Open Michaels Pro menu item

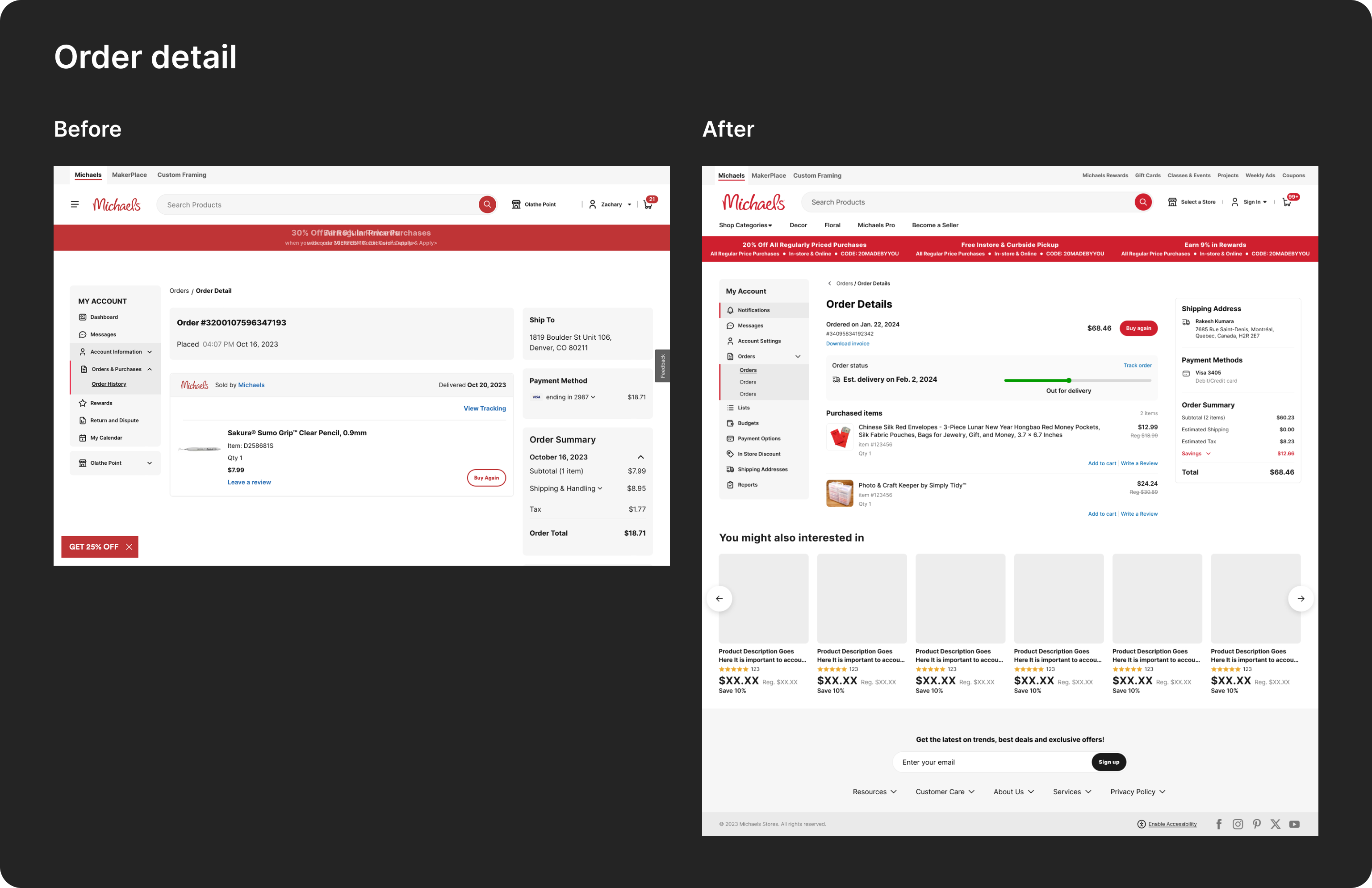coord(876,225)
